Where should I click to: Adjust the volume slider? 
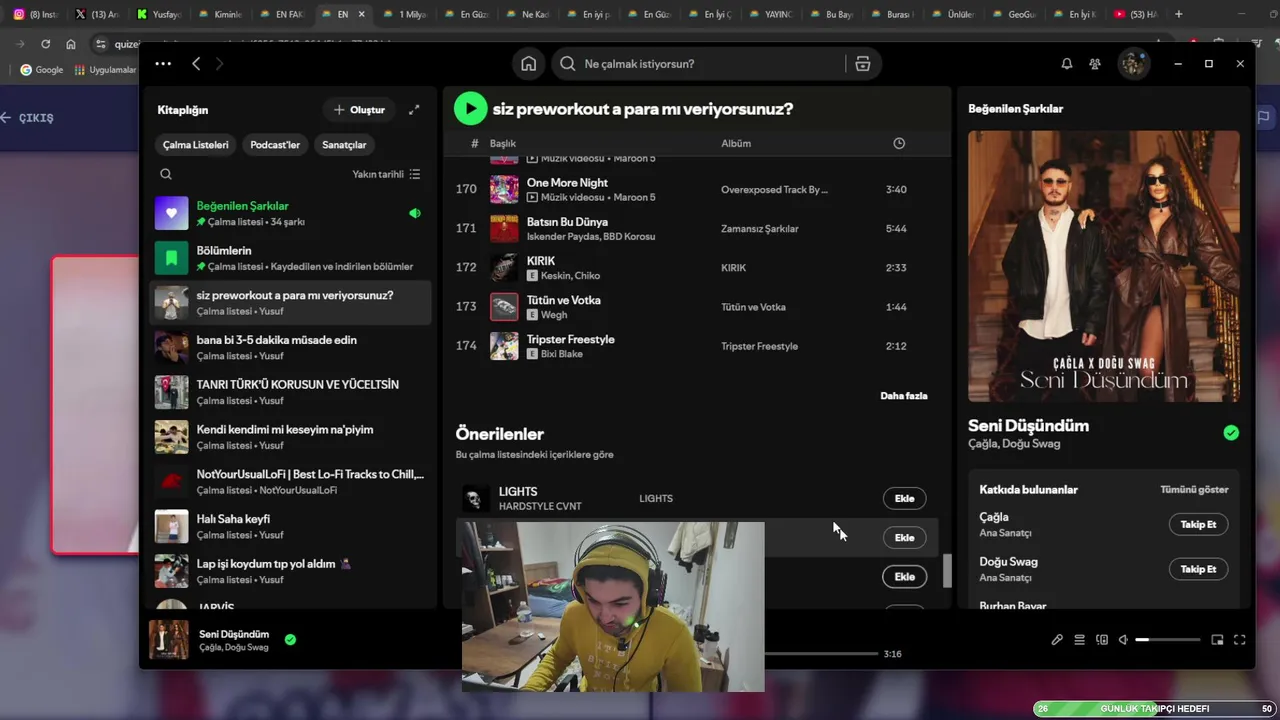1167,640
